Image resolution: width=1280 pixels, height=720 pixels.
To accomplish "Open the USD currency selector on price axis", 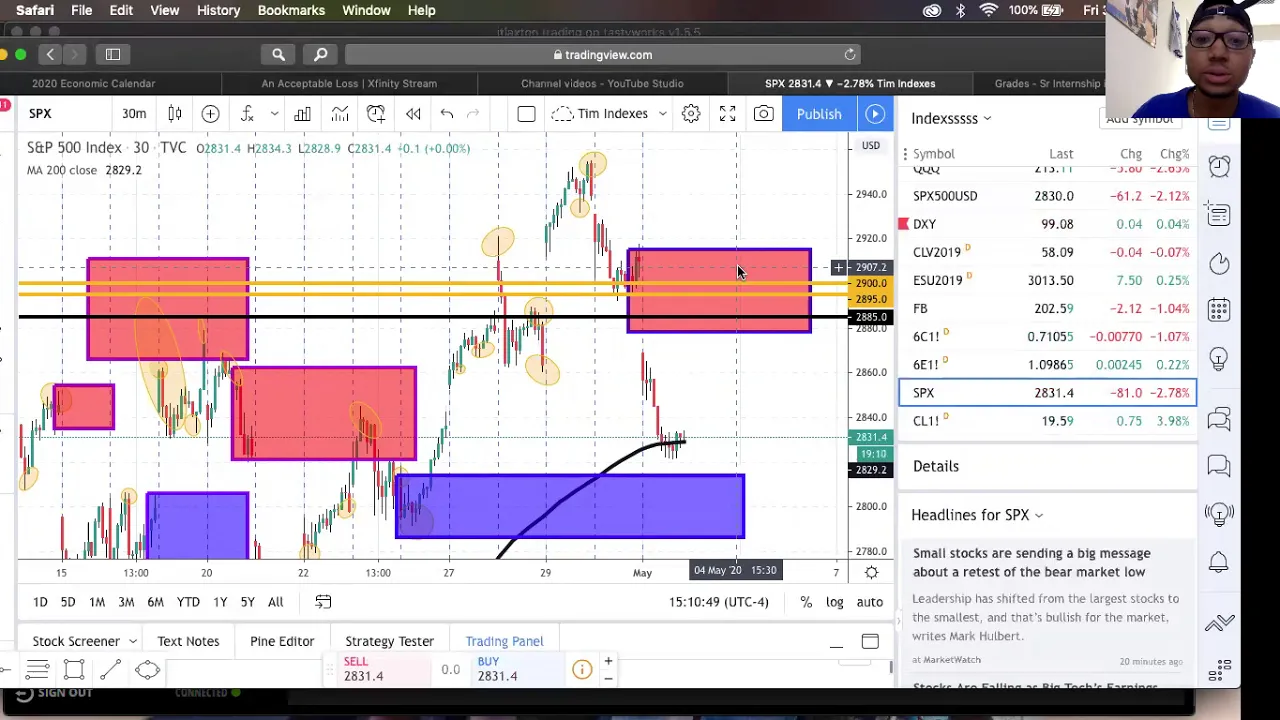I will tap(871, 146).
